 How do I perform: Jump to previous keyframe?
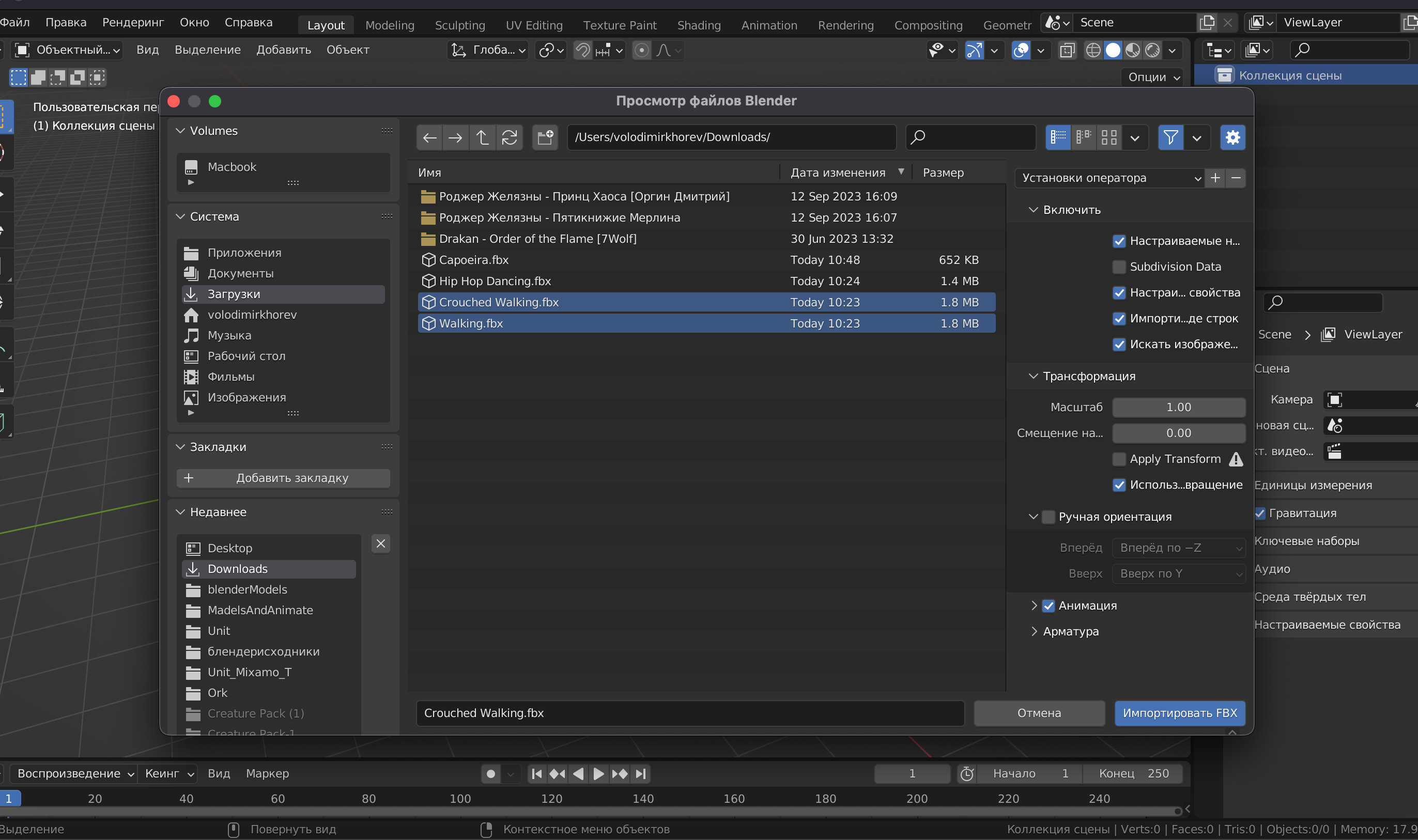pos(557,773)
